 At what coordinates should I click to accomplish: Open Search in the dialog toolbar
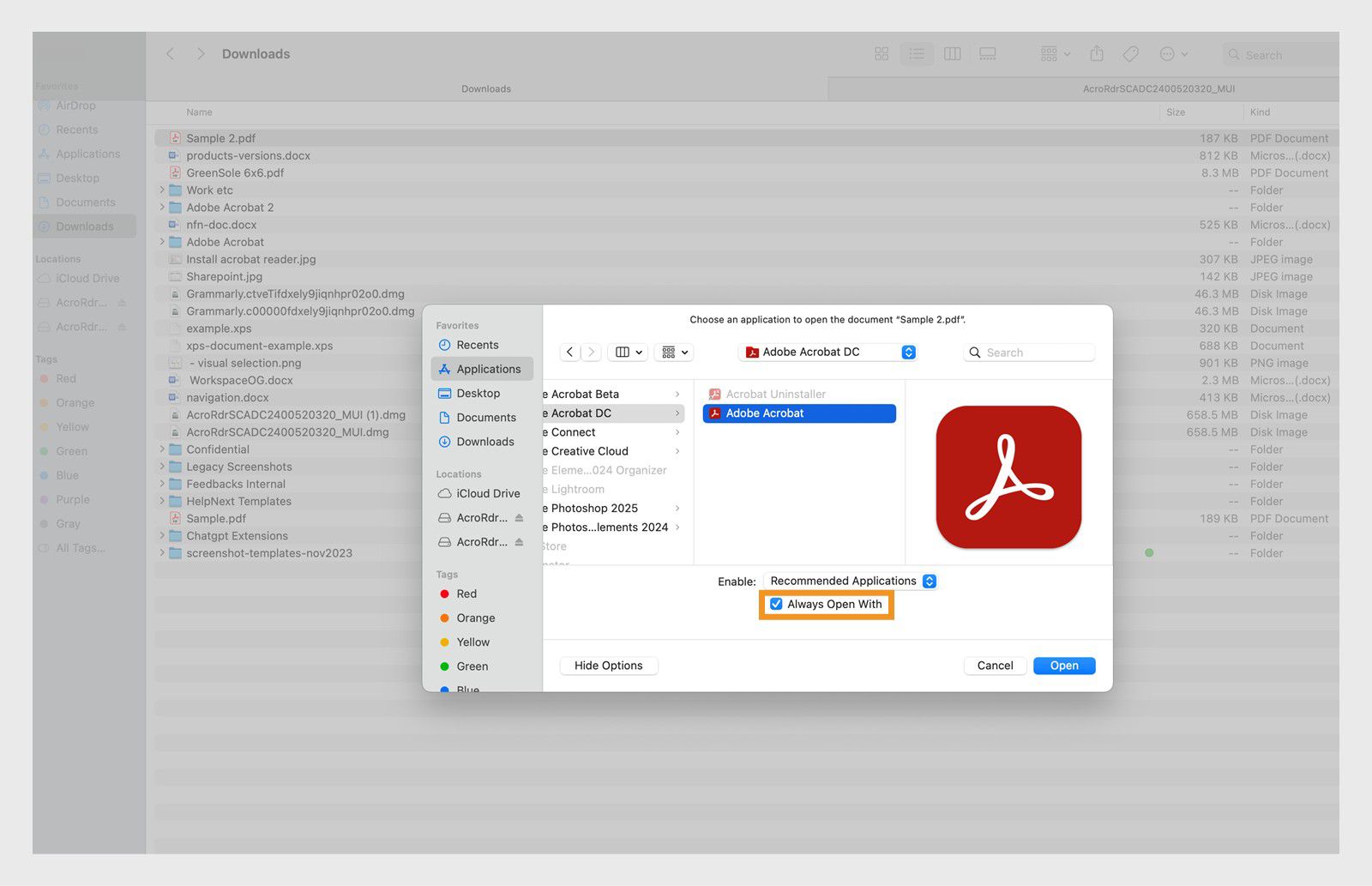click(1028, 352)
